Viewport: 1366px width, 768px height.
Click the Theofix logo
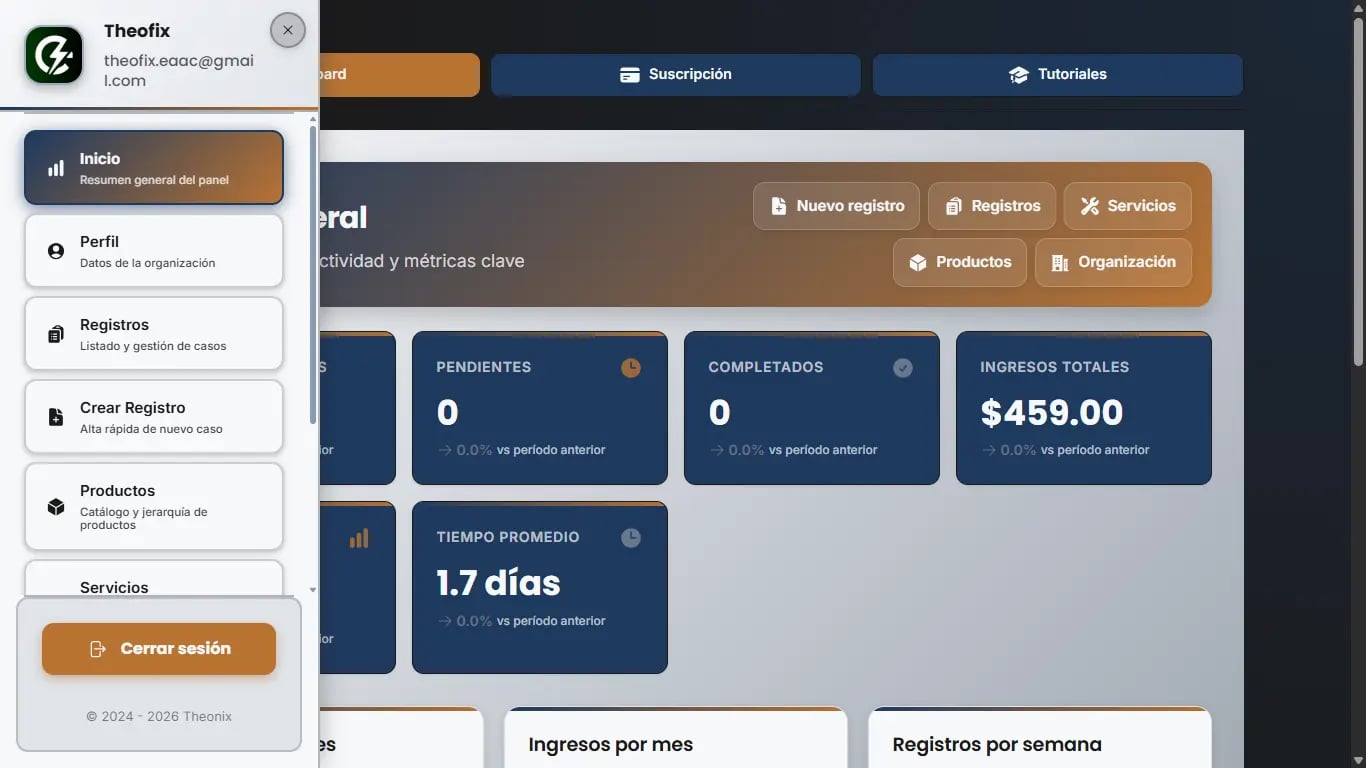click(x=53, y=54)
